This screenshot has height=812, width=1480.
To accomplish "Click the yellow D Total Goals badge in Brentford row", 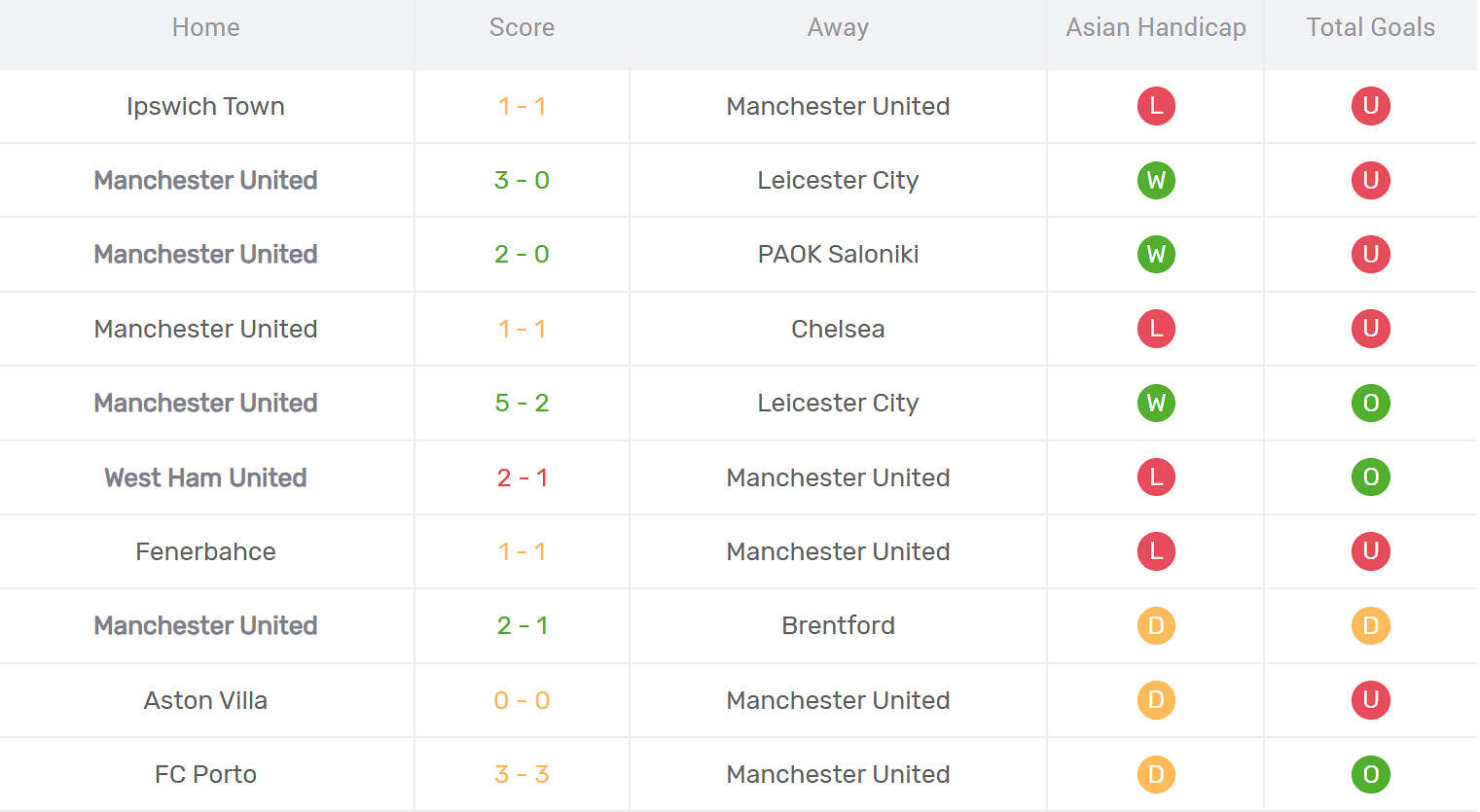I will click(x=1370, y=625).
